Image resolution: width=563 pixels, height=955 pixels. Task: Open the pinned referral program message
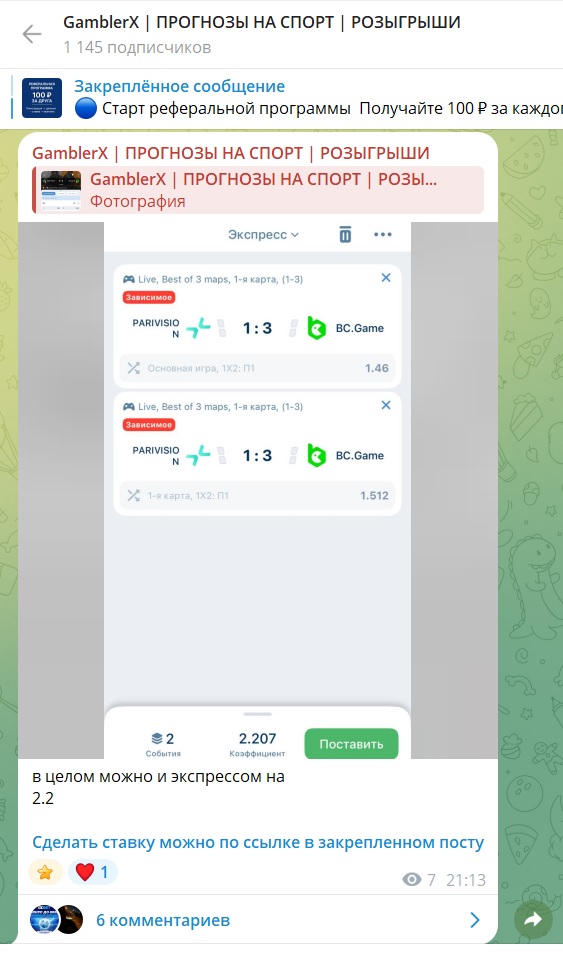coord(317,97)
